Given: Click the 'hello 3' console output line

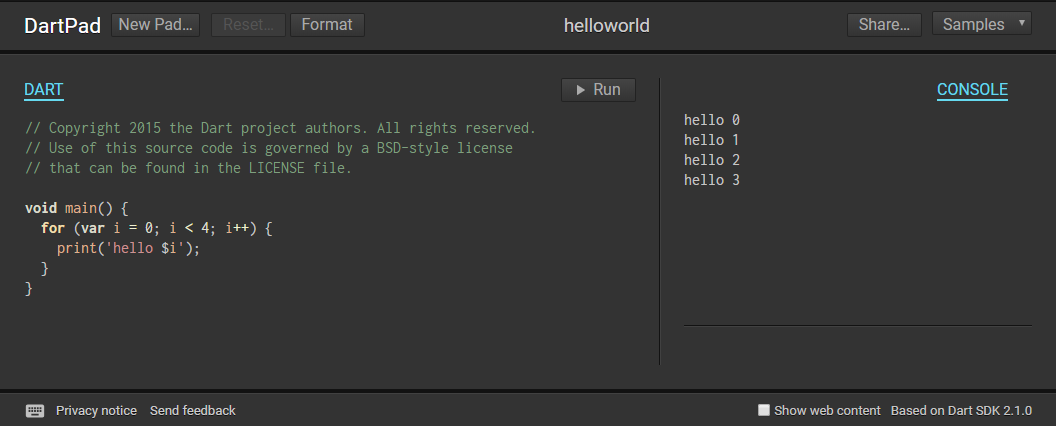Looking at the screenshot, I should click(x=712, y=180).
